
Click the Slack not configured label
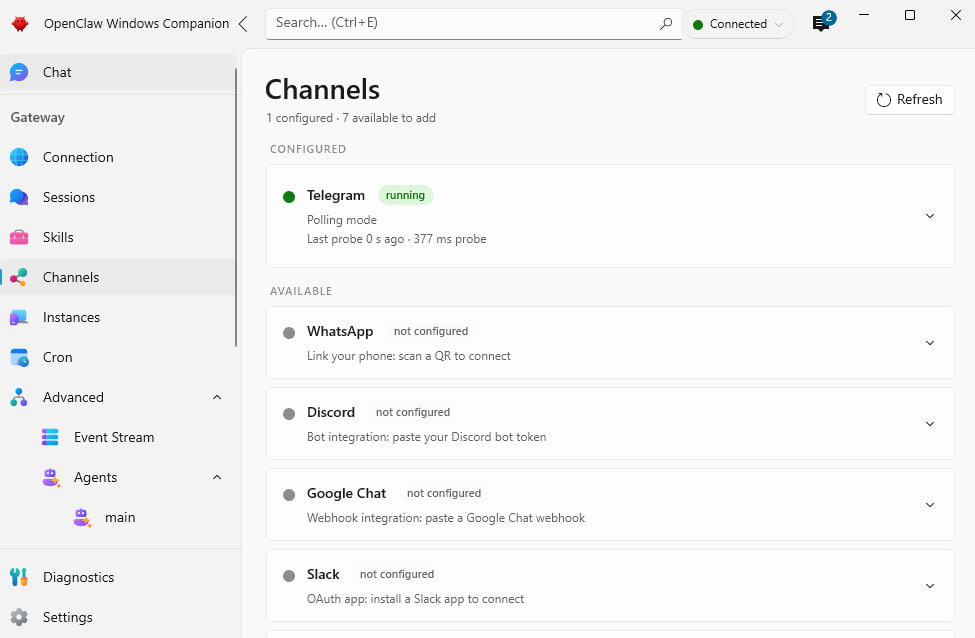tap(397, 574)
